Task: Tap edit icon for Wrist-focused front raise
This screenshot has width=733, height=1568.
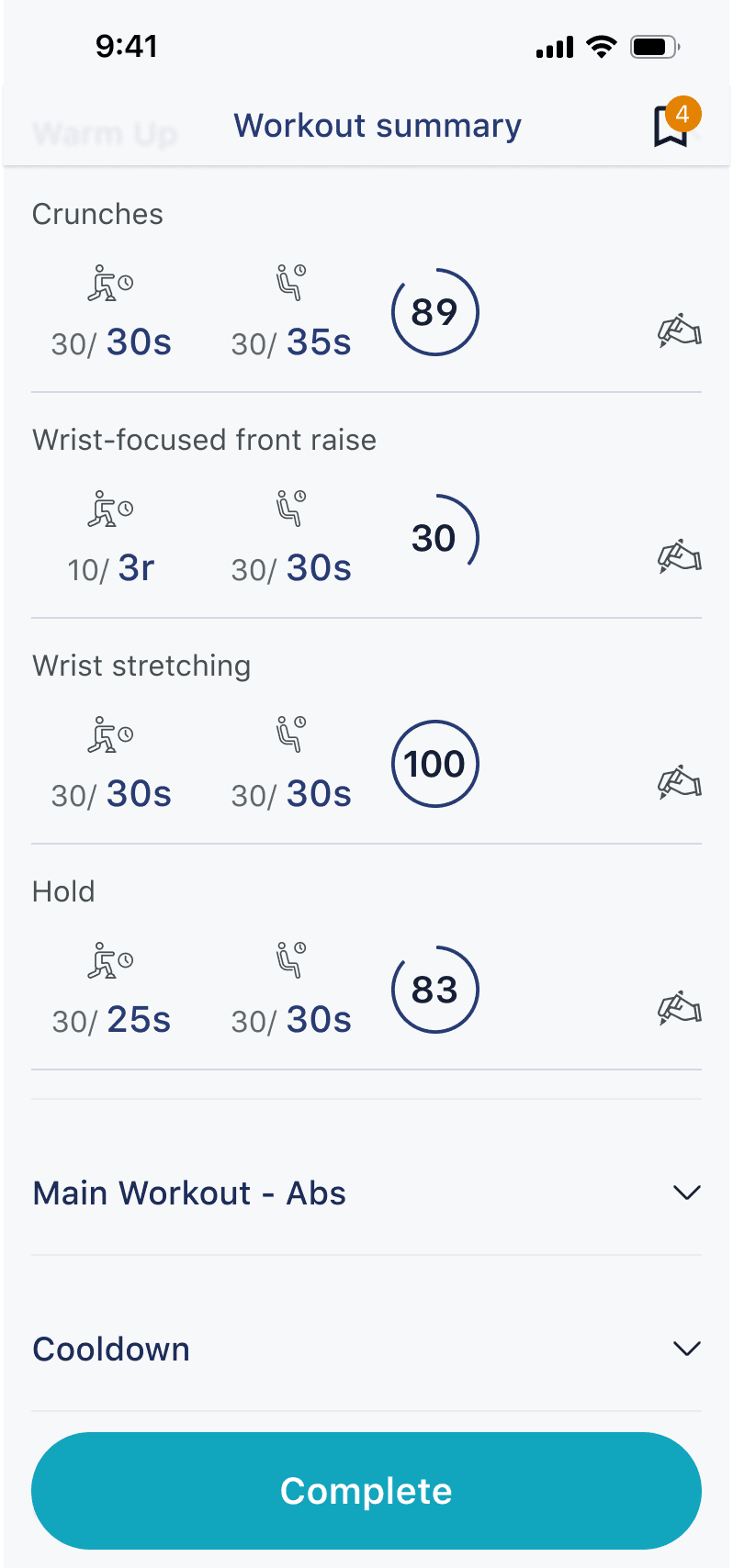Action: click(x=680, y=556)
